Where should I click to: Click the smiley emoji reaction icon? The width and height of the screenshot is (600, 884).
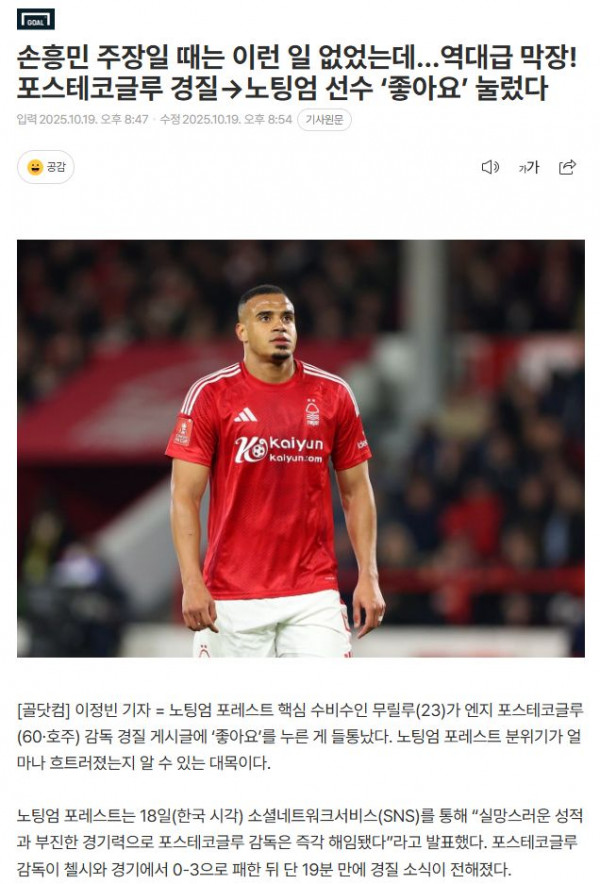pos(35,167)
